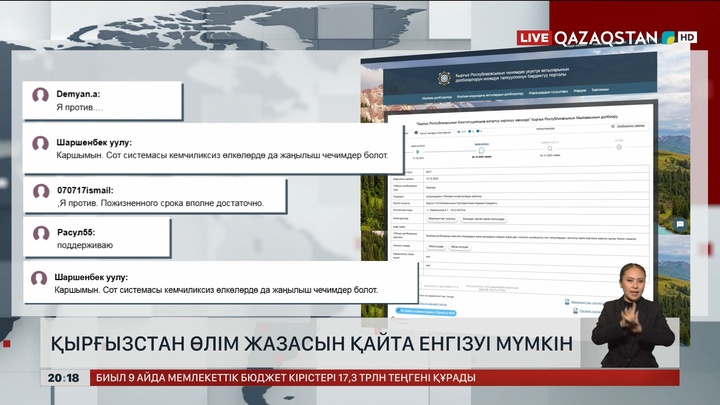Click the speech bubble discussion stage icon

[481, 148]
